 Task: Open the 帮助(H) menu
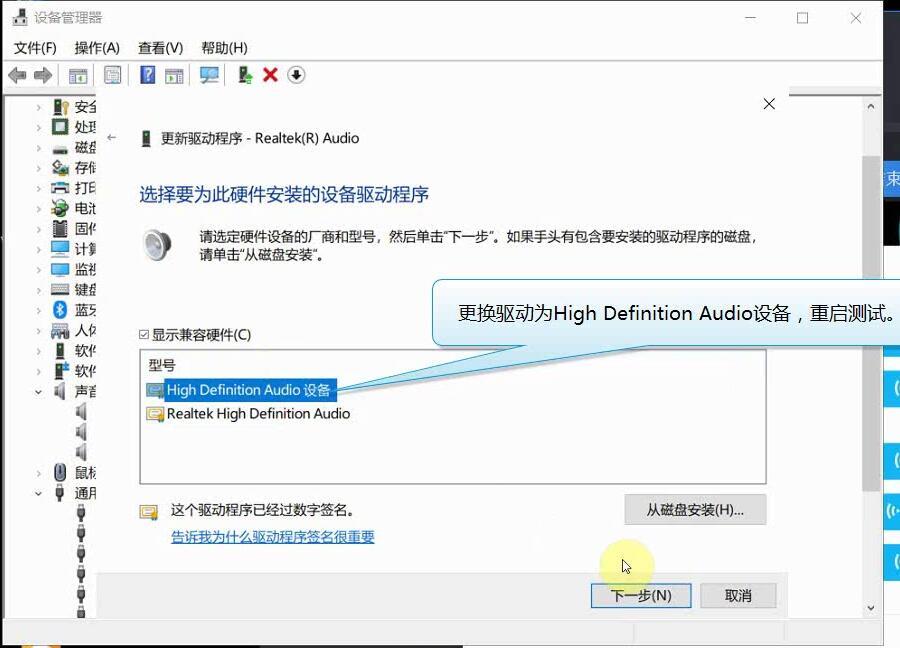(224, 48)
